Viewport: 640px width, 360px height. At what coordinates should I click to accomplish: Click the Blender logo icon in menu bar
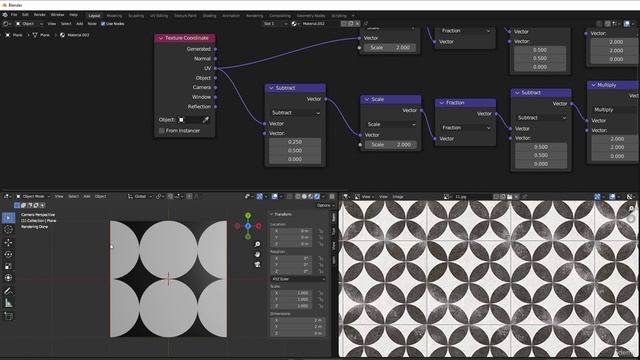(5, 15)
